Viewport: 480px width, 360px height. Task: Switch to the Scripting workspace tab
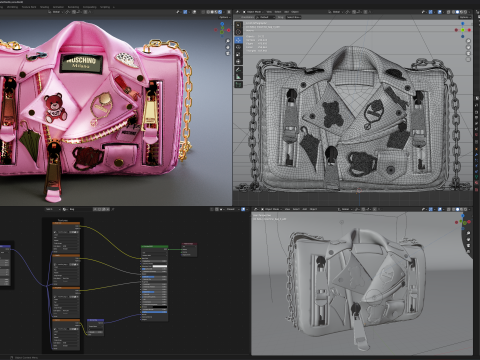click(105, 7)
